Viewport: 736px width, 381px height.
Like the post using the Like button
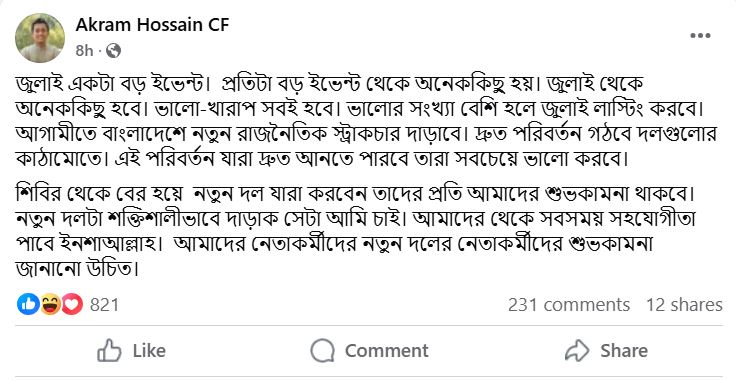131,351
